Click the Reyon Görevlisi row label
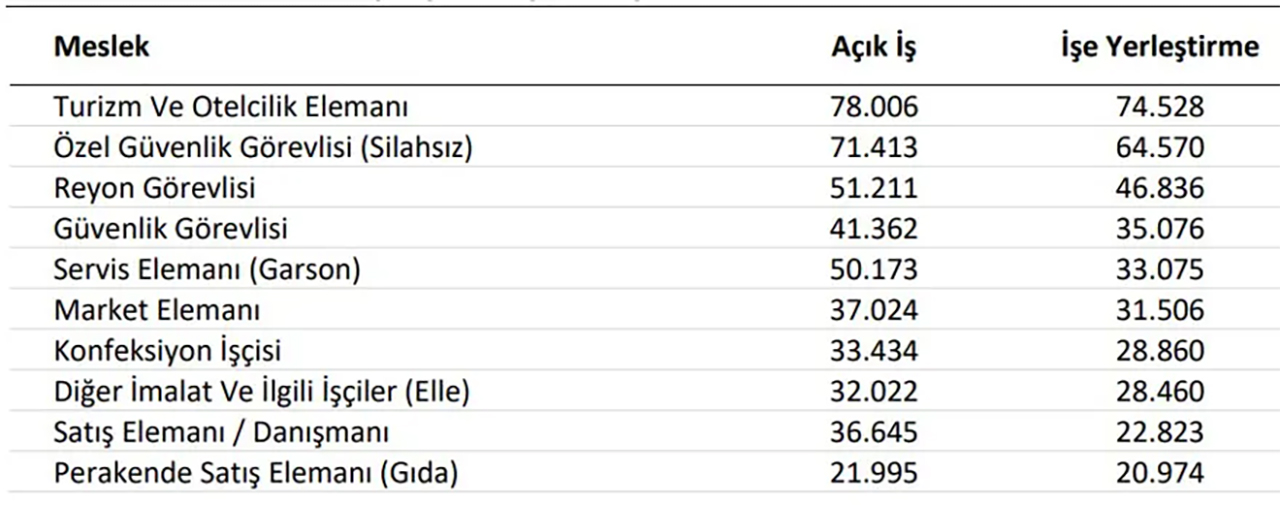Image resolution: width=1280 pixels, height=505 pixels. coord(155,188)
